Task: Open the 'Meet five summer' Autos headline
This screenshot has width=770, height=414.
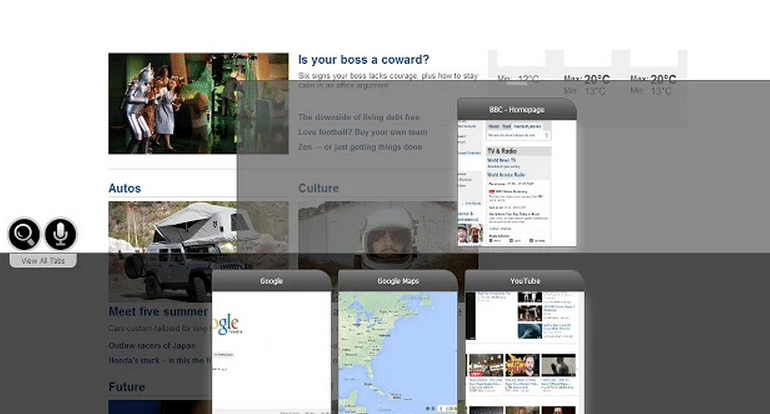Action: pyautogui.click(x=158, y=312)
